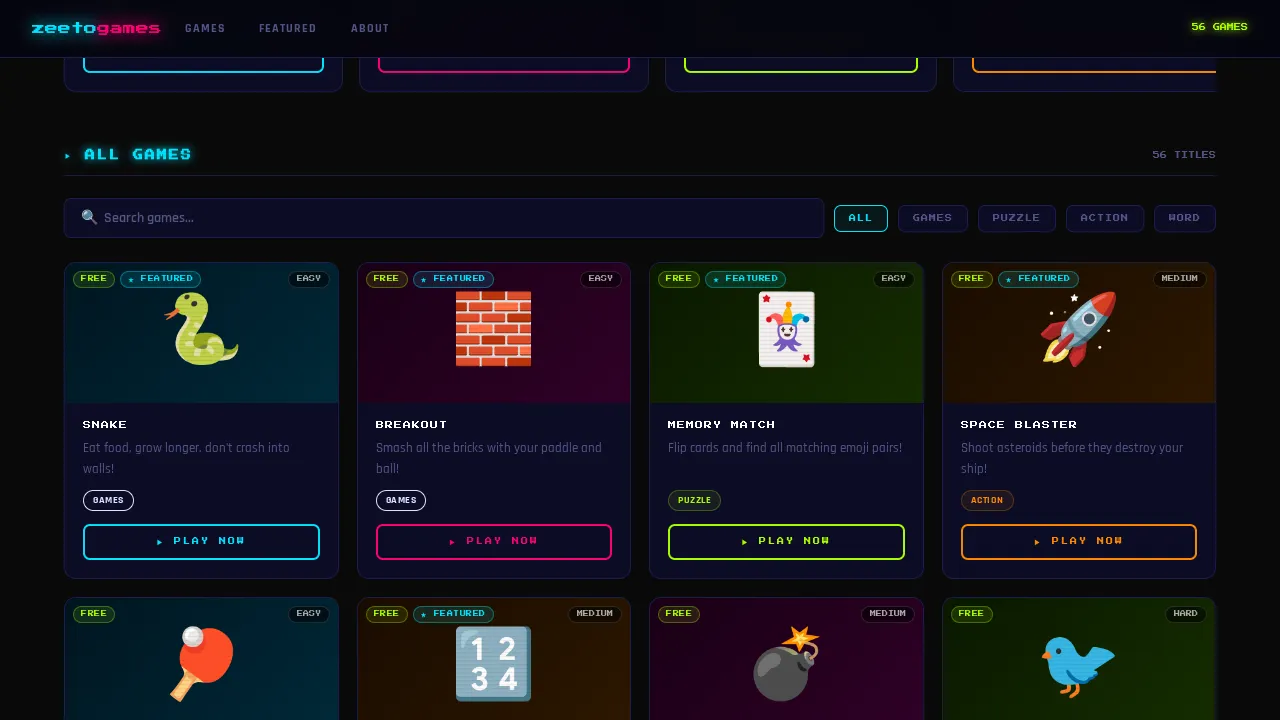
Task: Click the magnifier icon in search bar
Action: [x=89, y=217]
